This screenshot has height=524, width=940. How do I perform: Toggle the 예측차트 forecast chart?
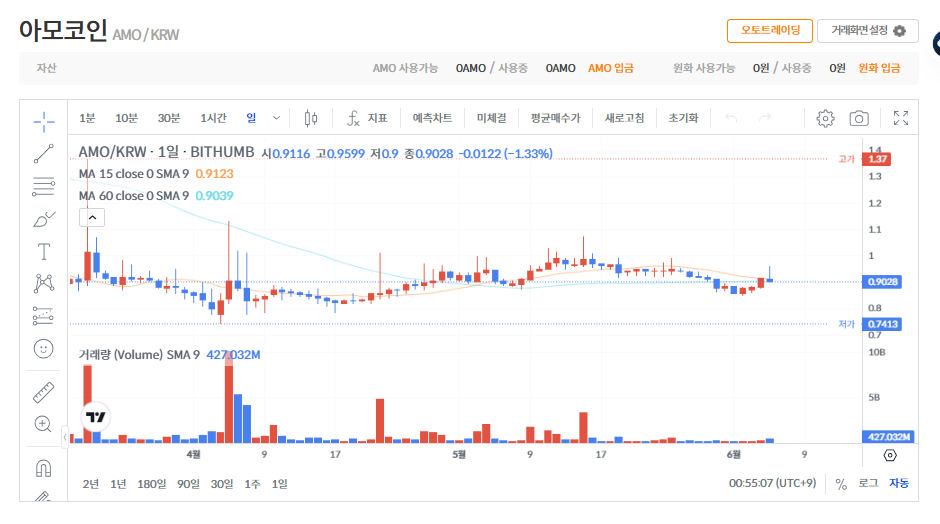(x=432, y=118)
